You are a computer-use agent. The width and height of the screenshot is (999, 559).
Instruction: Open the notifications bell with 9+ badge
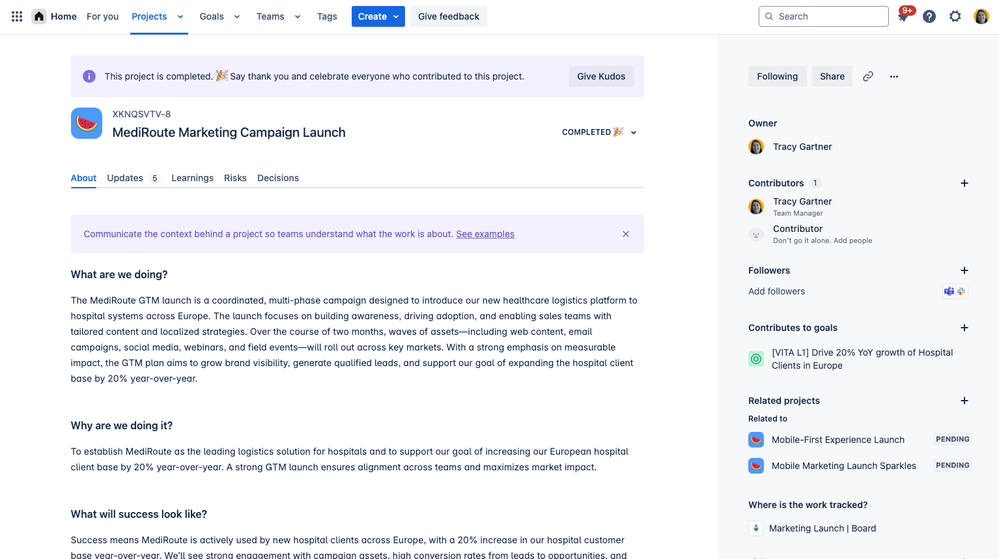903,17
